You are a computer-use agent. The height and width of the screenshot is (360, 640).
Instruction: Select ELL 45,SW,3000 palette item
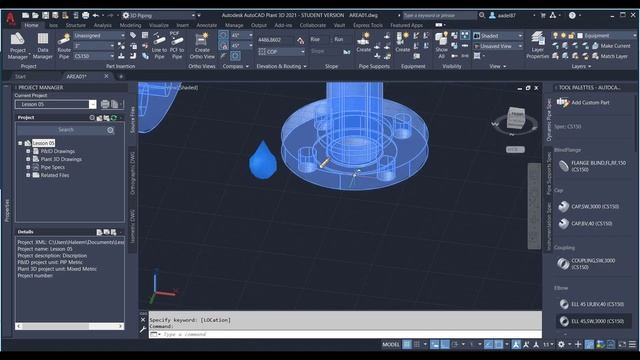[593, 321]
